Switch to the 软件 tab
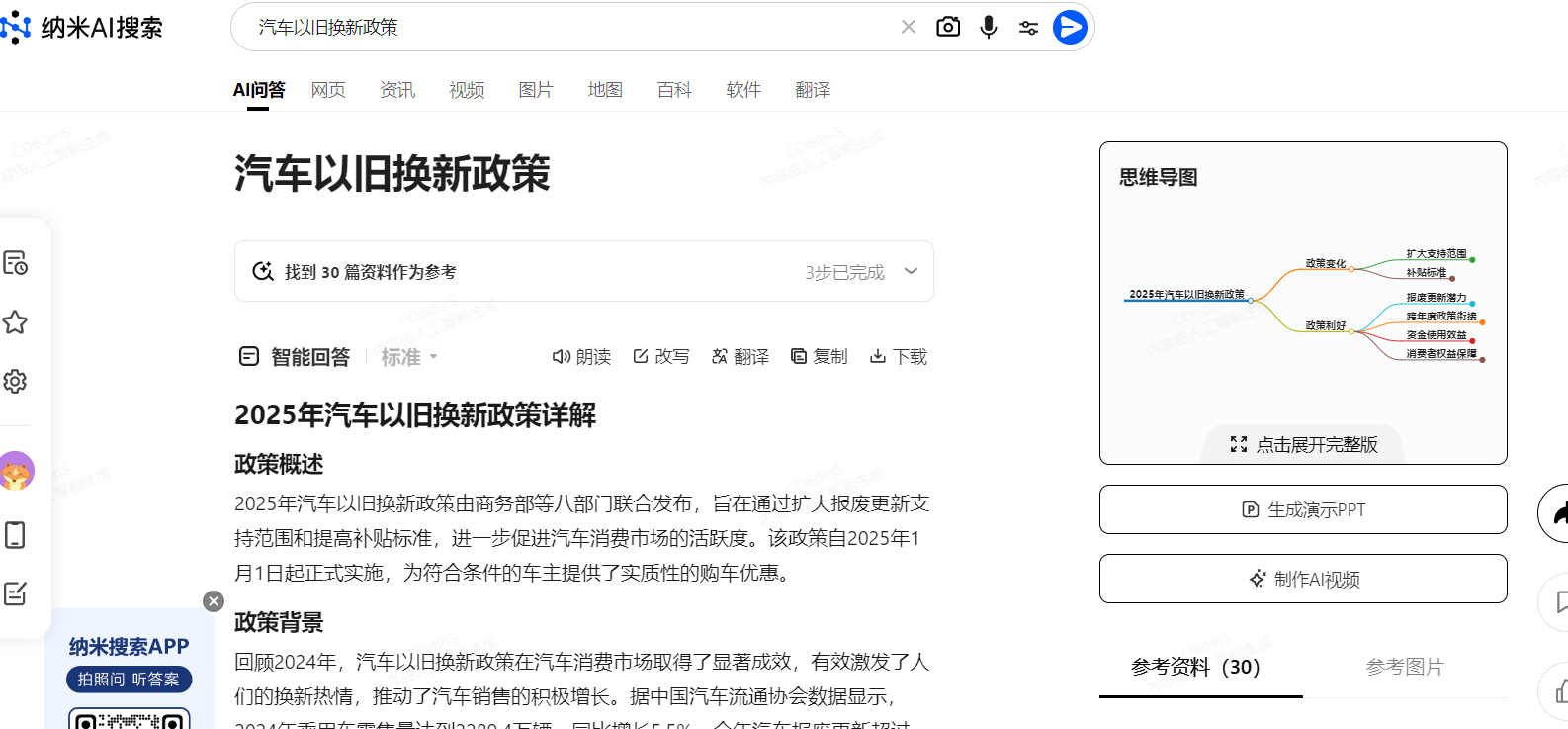Viewport: 1568px width, 729px height. 743,90
